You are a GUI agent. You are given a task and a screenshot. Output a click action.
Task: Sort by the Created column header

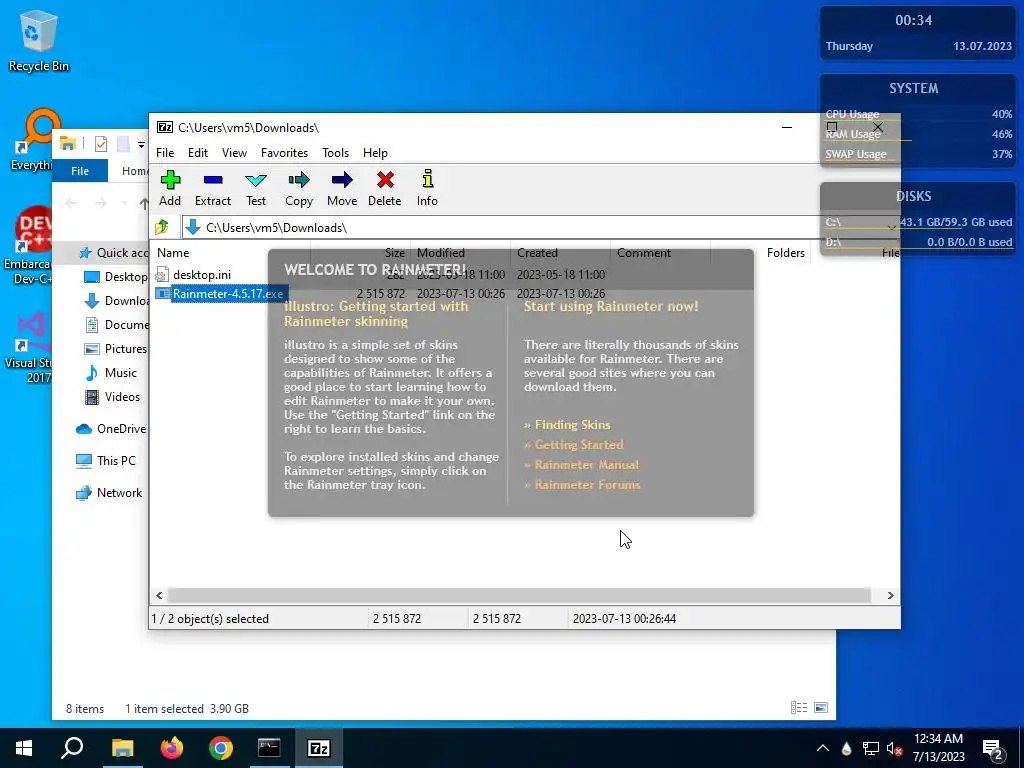[x=560, y=253]
